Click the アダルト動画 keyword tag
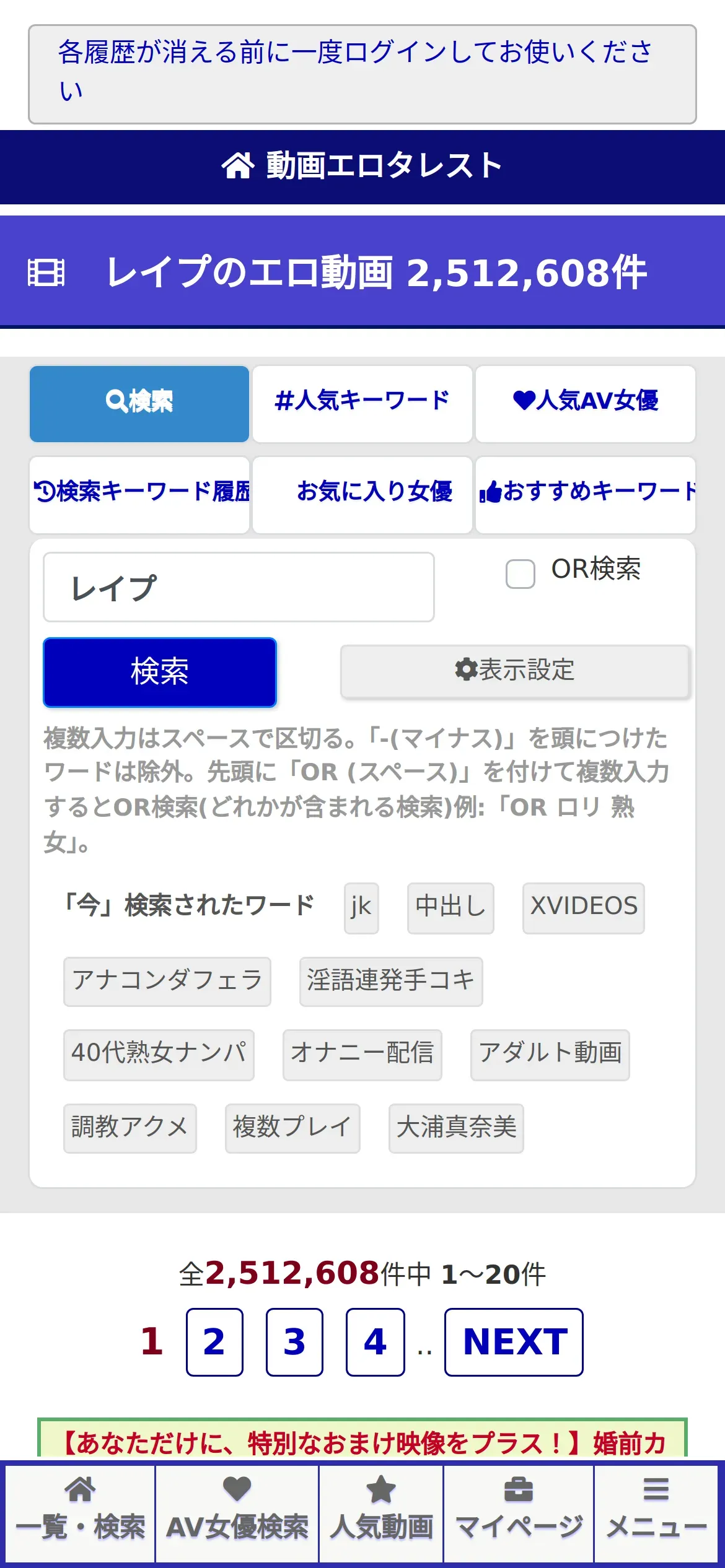 [x=550, y=1055]
